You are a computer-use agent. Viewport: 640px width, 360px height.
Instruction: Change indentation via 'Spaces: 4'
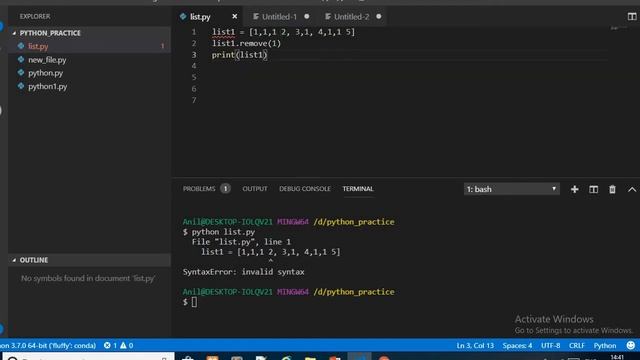(517, 345)
